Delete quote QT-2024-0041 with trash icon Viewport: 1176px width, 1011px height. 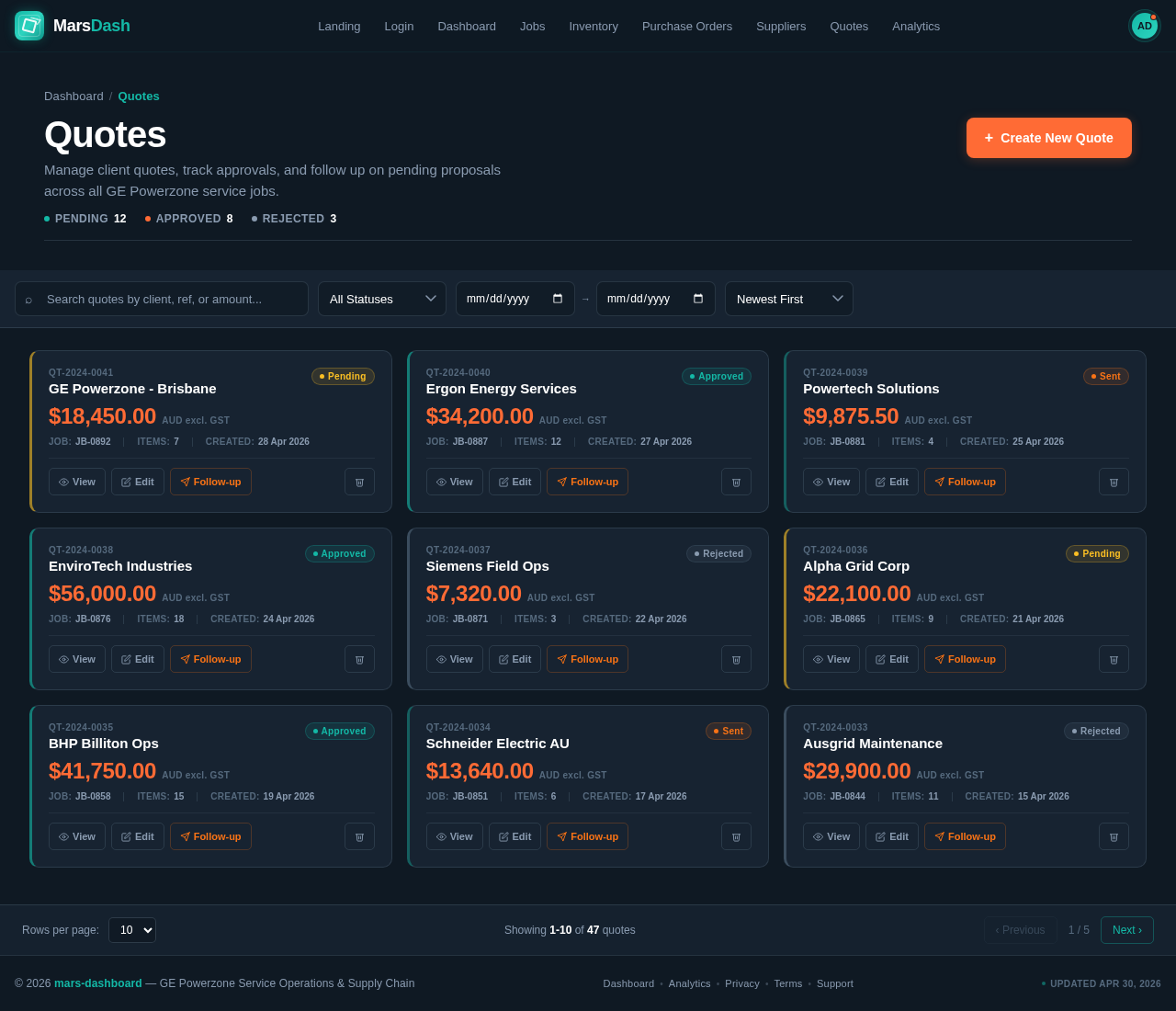click(359, 482)
